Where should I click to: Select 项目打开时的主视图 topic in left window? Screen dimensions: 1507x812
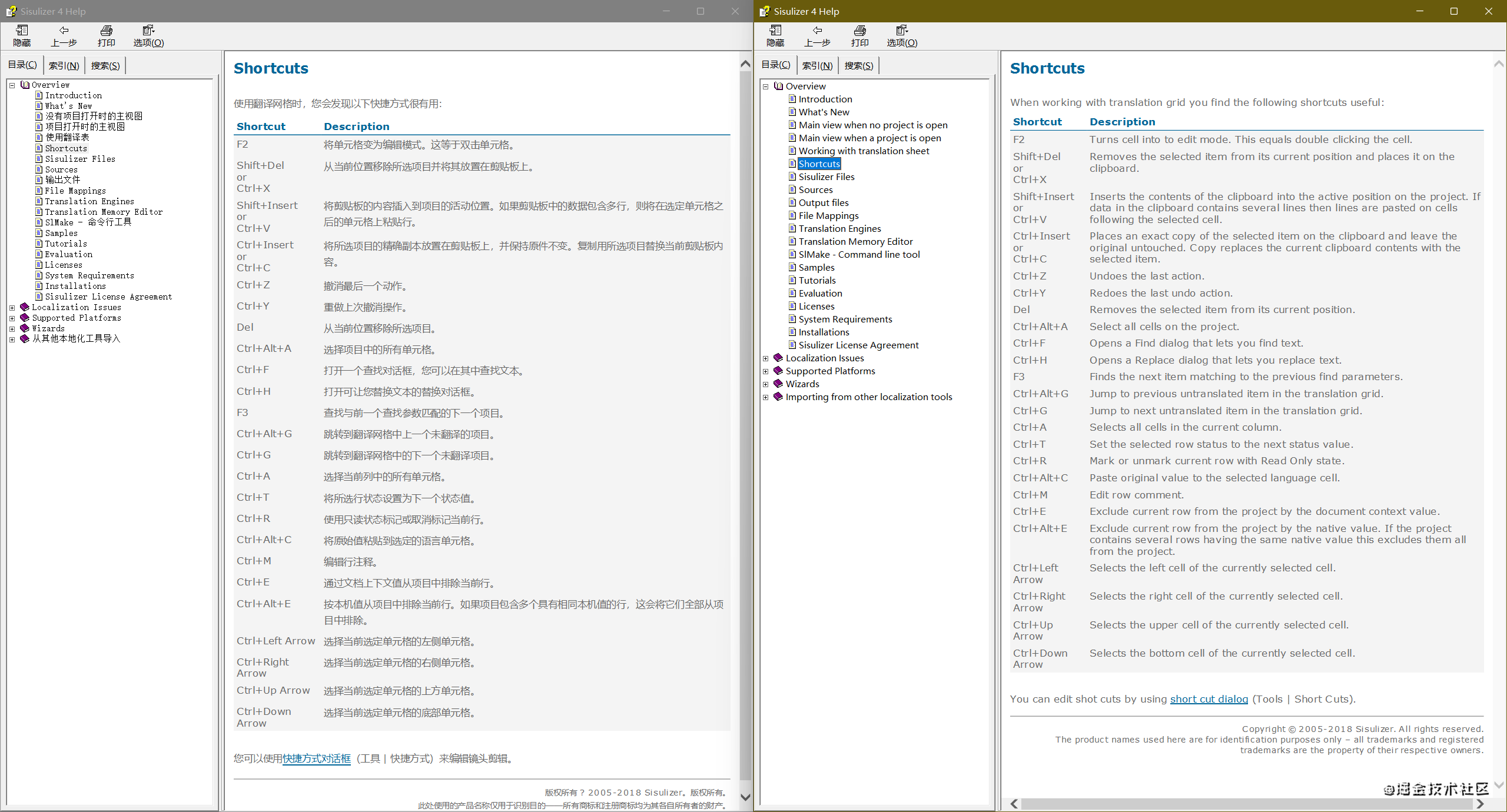[85, 127]
